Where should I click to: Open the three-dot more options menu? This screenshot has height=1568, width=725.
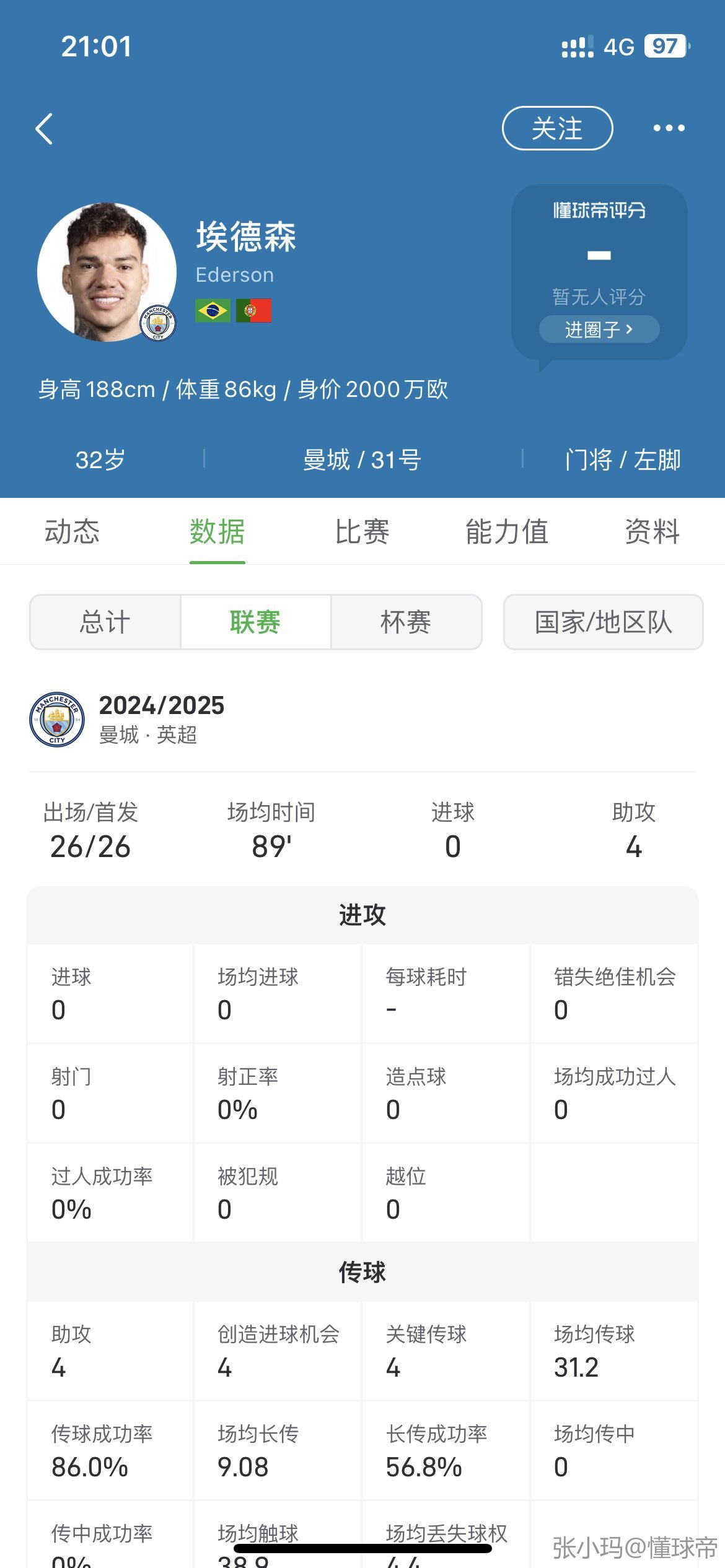click(669, 128)
